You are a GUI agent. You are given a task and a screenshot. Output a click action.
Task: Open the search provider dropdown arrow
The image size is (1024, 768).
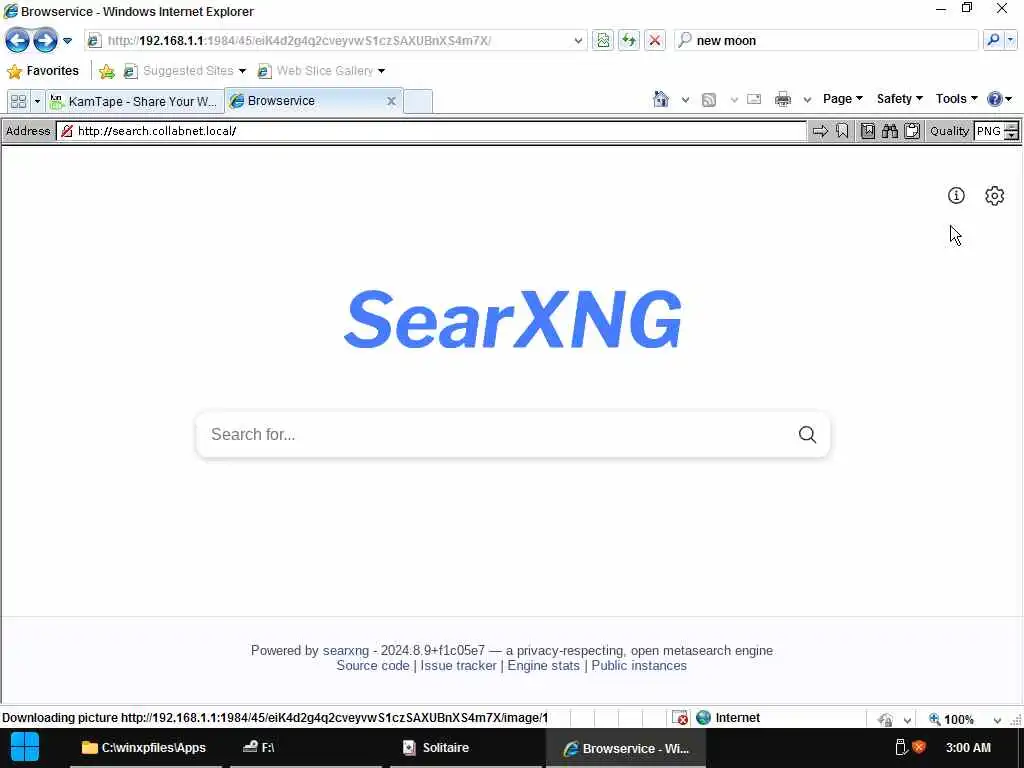click(1010, 40)
